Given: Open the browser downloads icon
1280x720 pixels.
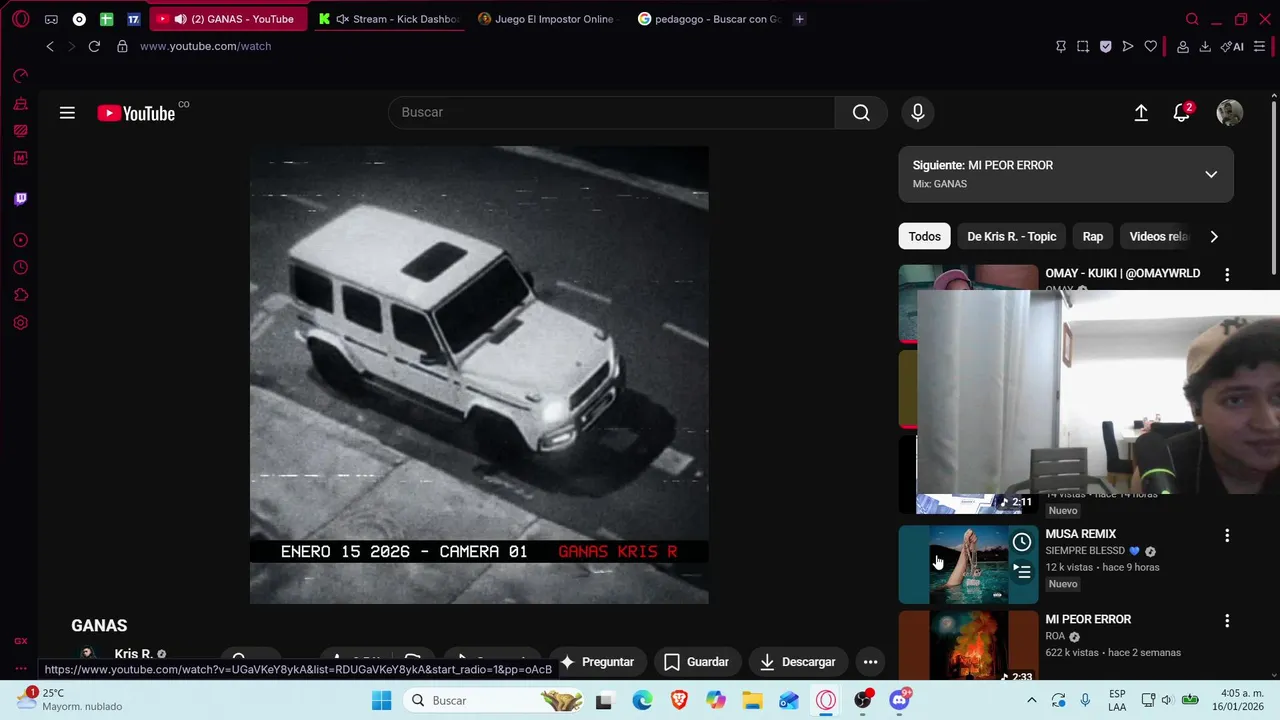Looking at the screenshot, I should click(1205, 46).
